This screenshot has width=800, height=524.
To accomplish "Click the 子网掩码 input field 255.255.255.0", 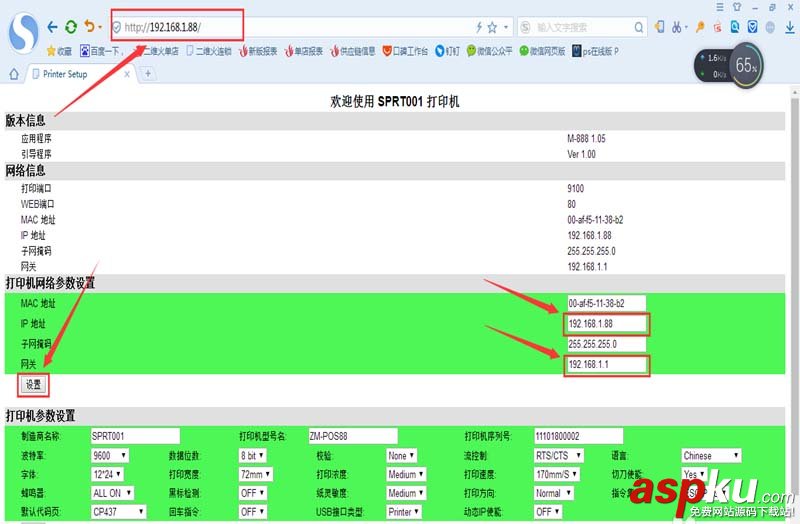I will pyautogui.click(x=606, y=344).
